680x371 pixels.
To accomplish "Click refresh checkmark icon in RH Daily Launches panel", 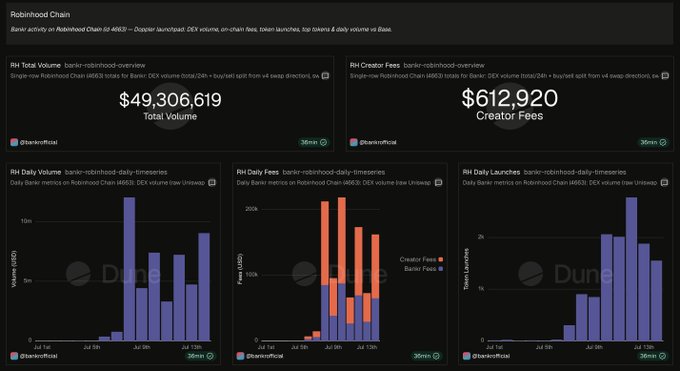I will [663, 356].
